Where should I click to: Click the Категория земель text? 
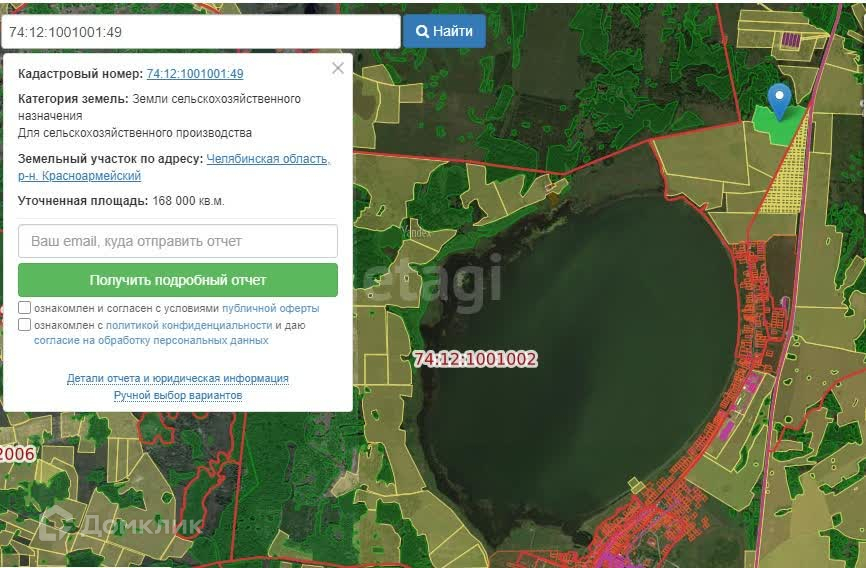pos(73,99)
